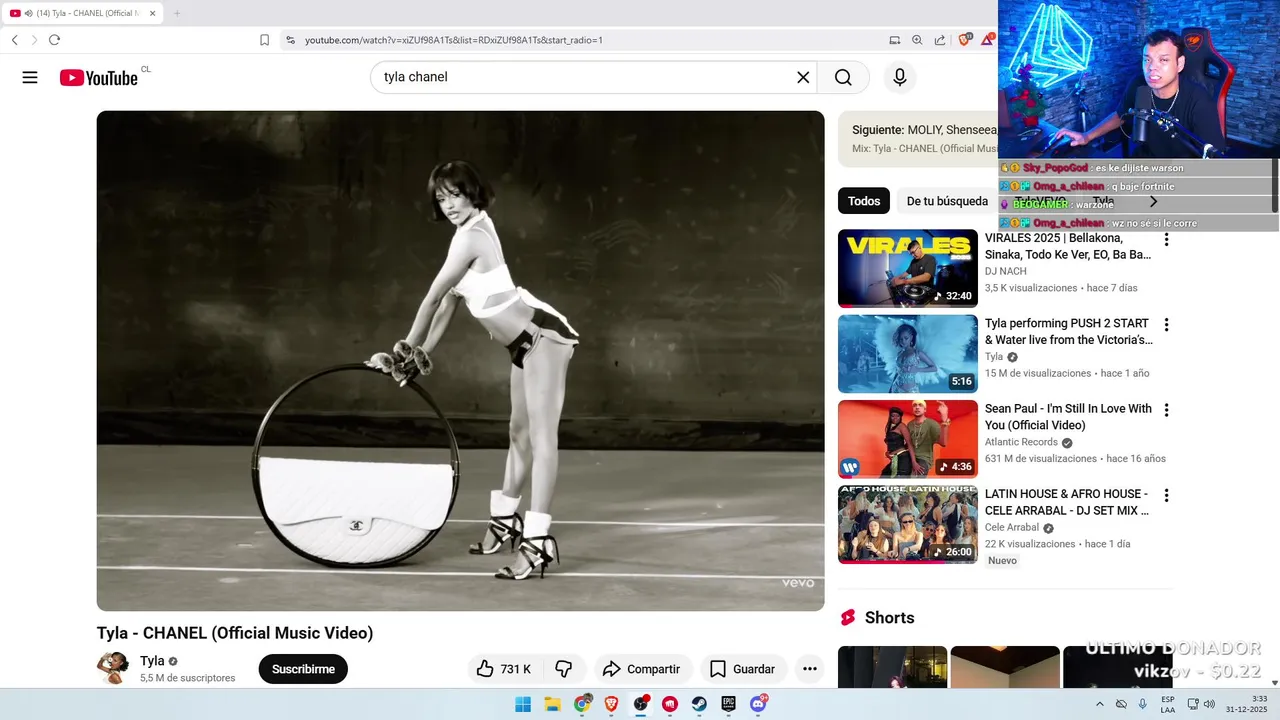This screenshot has height=720, width=1280.
Task: Open the Cele Arrabal channel link
Action: click(x=1012, y=527)
